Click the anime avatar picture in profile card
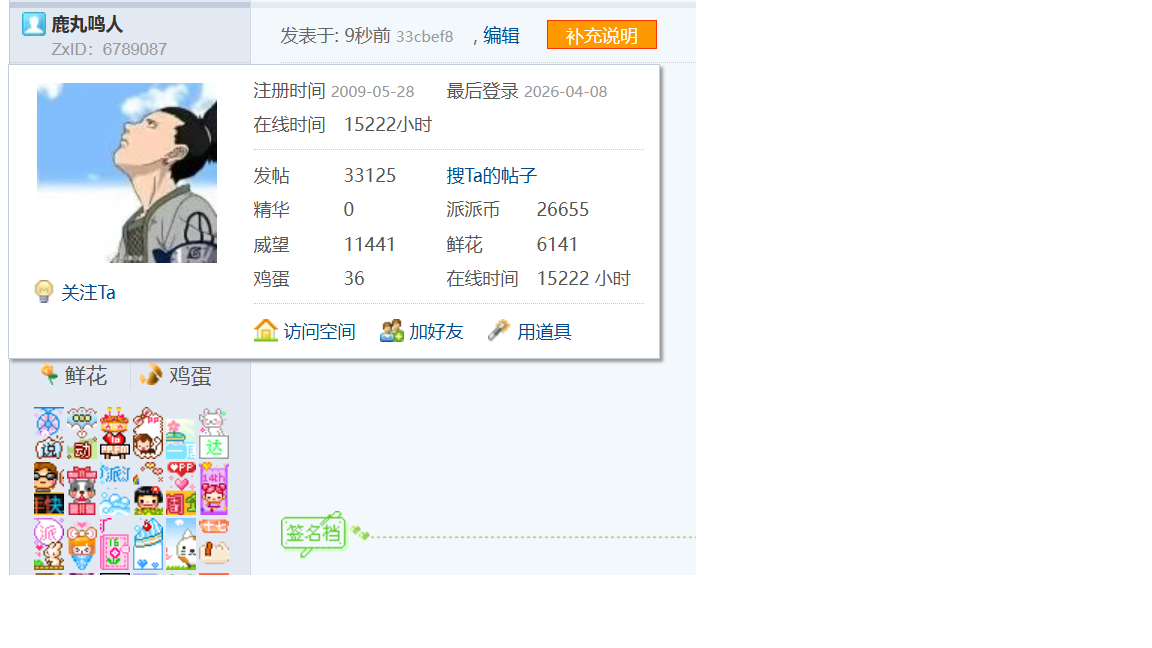This screenshot has width=1152, height=648. click(x=127, y=173)
